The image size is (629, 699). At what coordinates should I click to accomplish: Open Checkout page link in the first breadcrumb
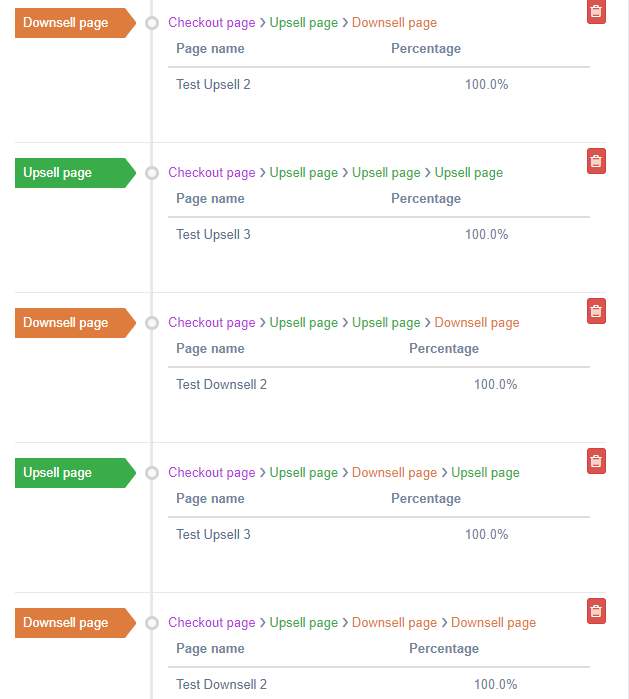212,23
